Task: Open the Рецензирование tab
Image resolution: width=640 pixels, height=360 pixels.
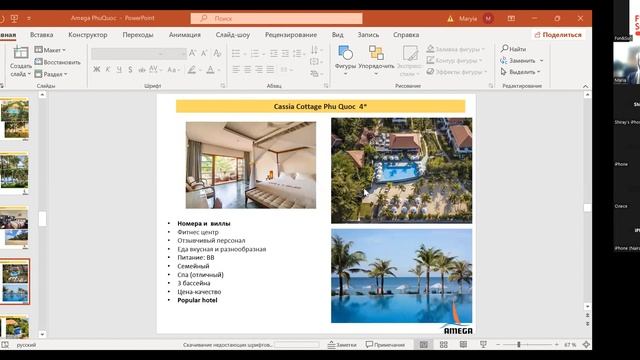Action: point(291,35)
